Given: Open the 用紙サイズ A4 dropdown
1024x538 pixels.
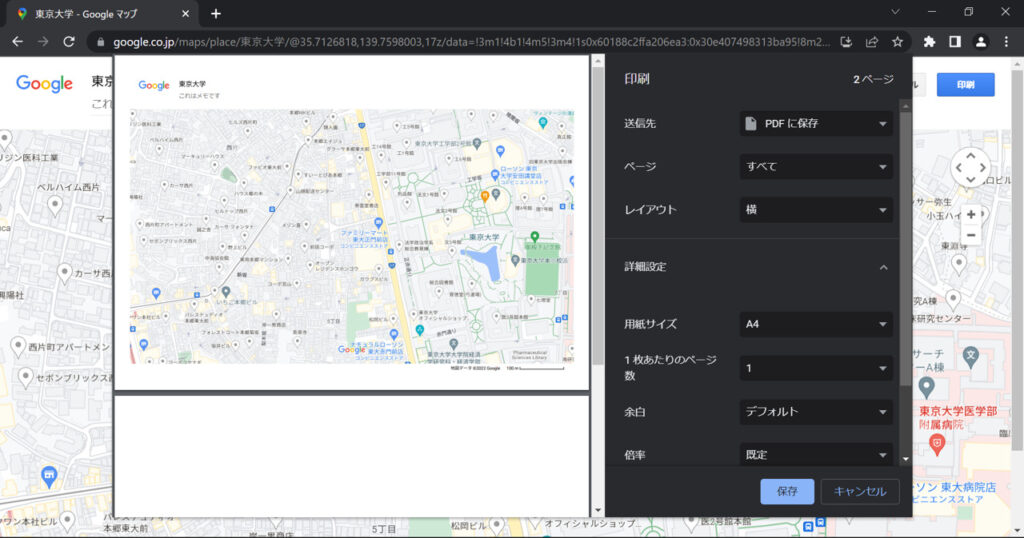Looking at the screenshot, I should 816,324.
